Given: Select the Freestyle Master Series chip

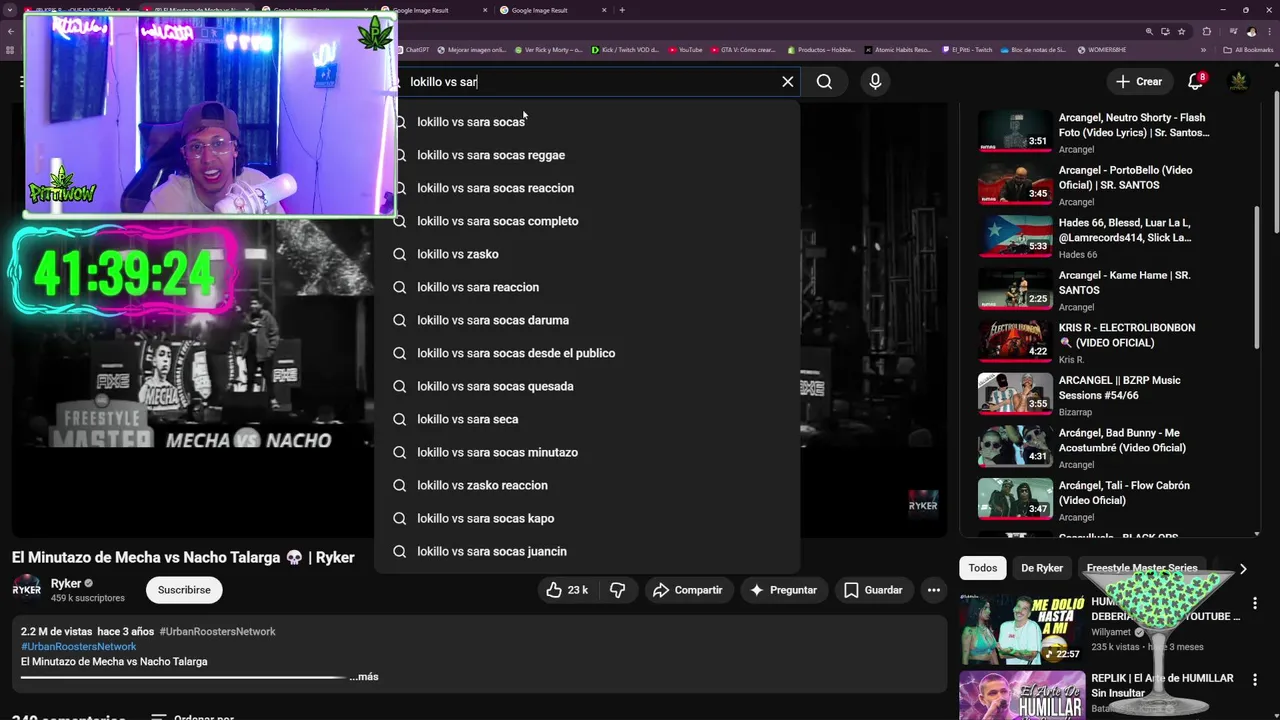Looking at the screenshot, I should pyautogui.click(x=1142, y=568).
